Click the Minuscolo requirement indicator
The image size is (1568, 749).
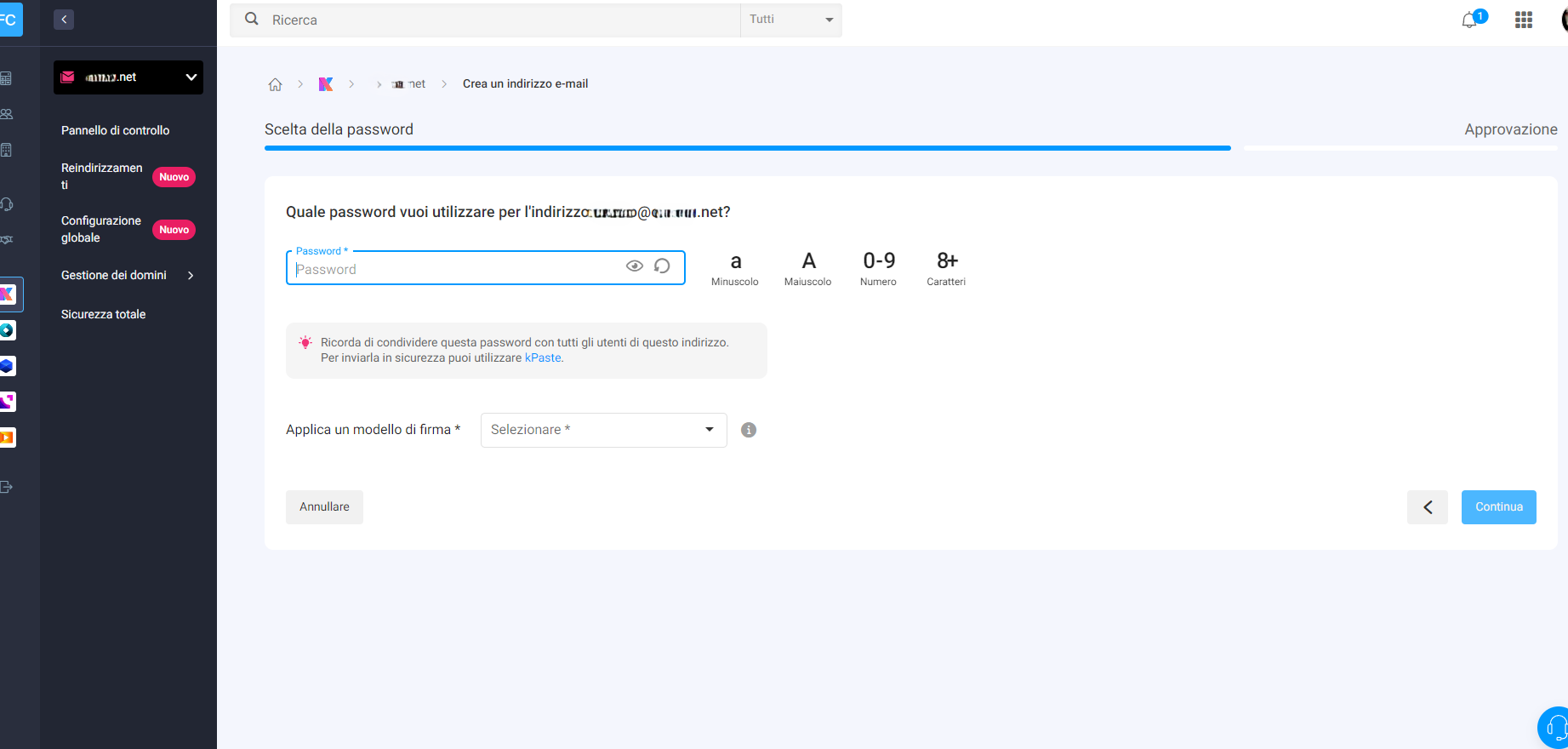point(735,268)
